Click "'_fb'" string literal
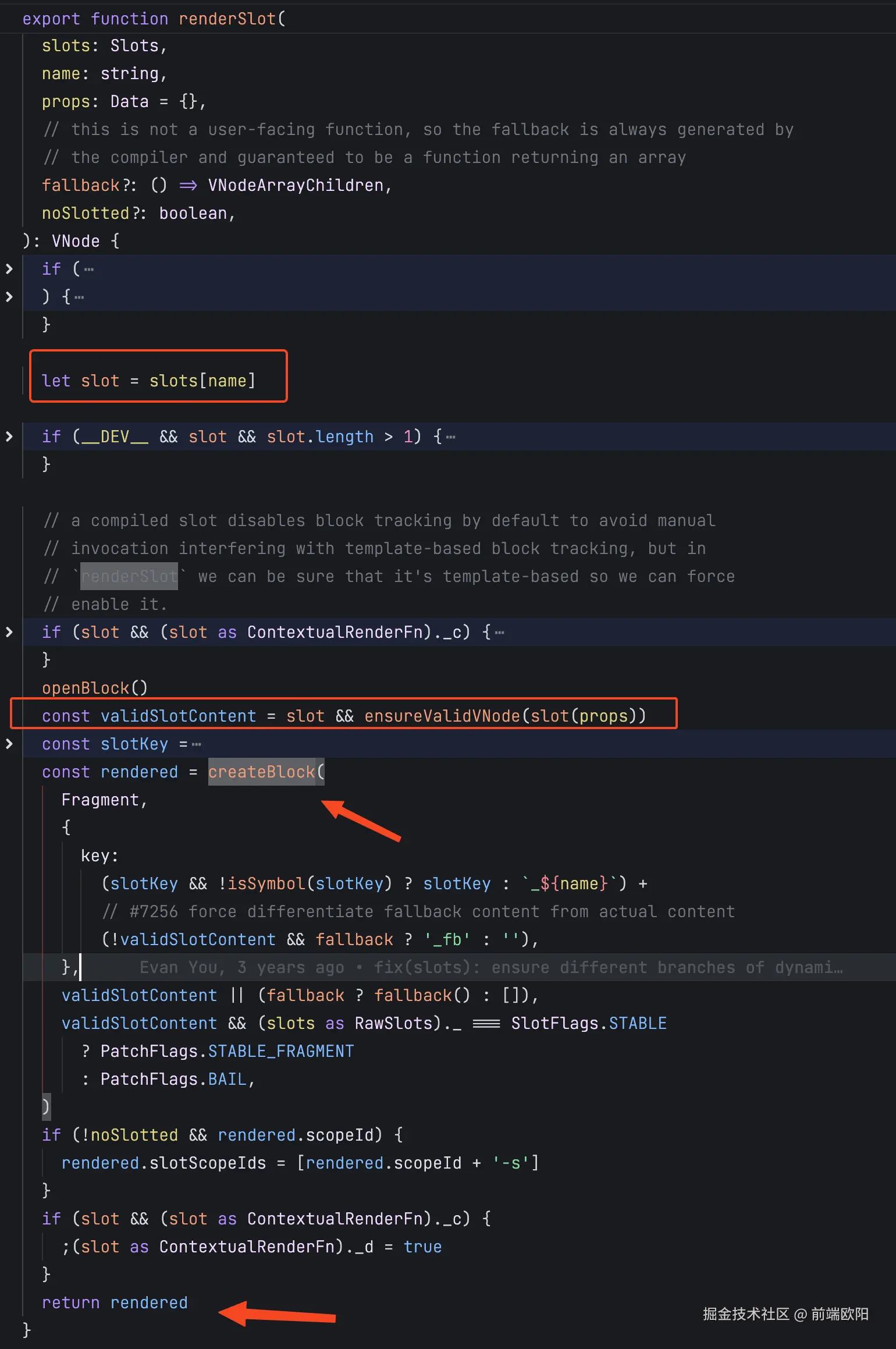896x1349 pixels. (447, 939)
